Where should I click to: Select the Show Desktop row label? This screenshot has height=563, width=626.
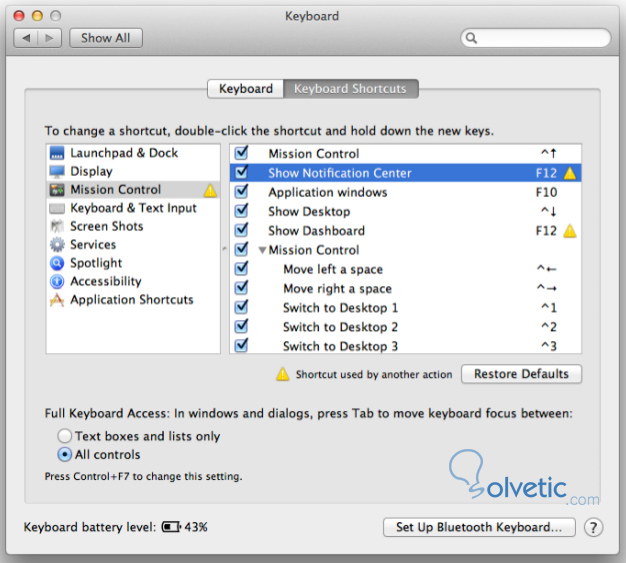[x=309, y=212]
